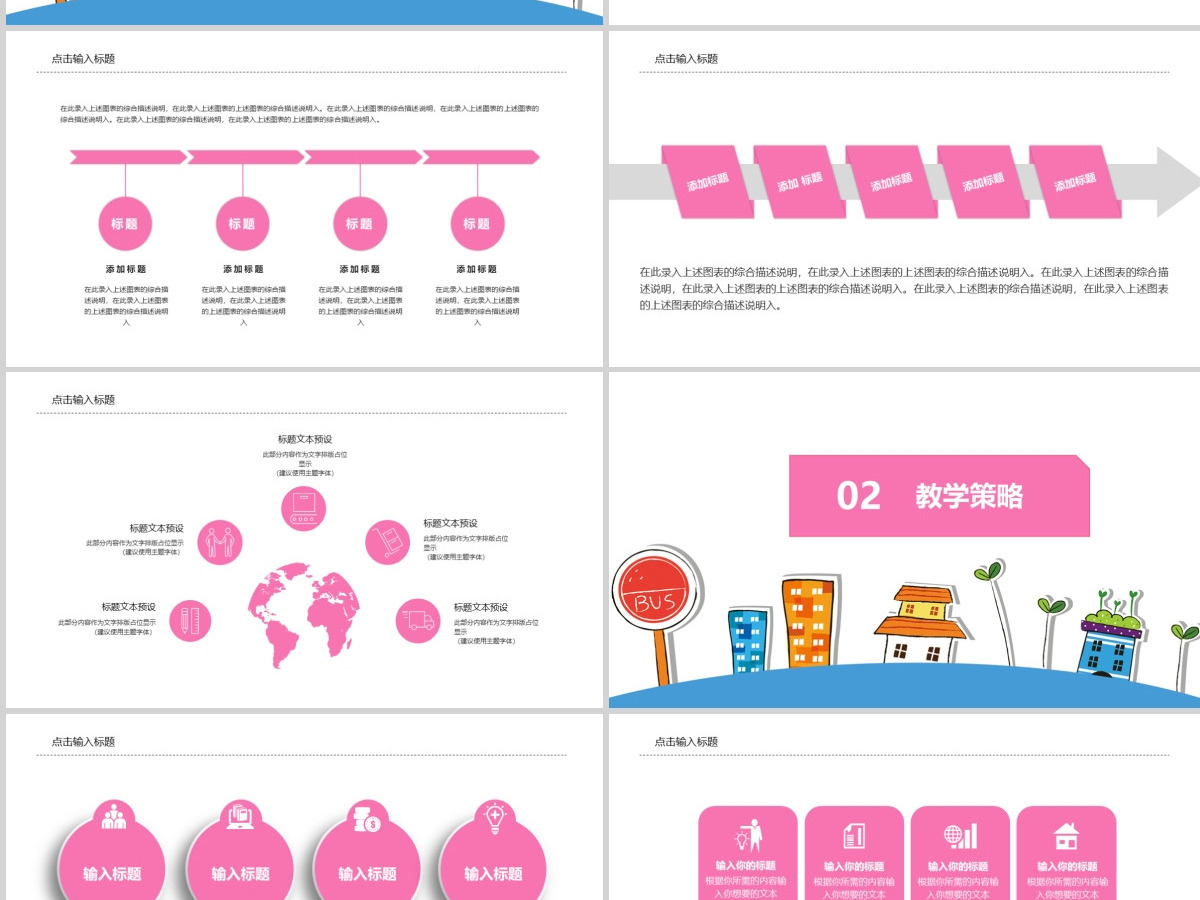Click 输入标题 text under the lightbulb icon
The width and height of the screenshot is (1200, 900).
pyautogui.click(x=493, y=874)
